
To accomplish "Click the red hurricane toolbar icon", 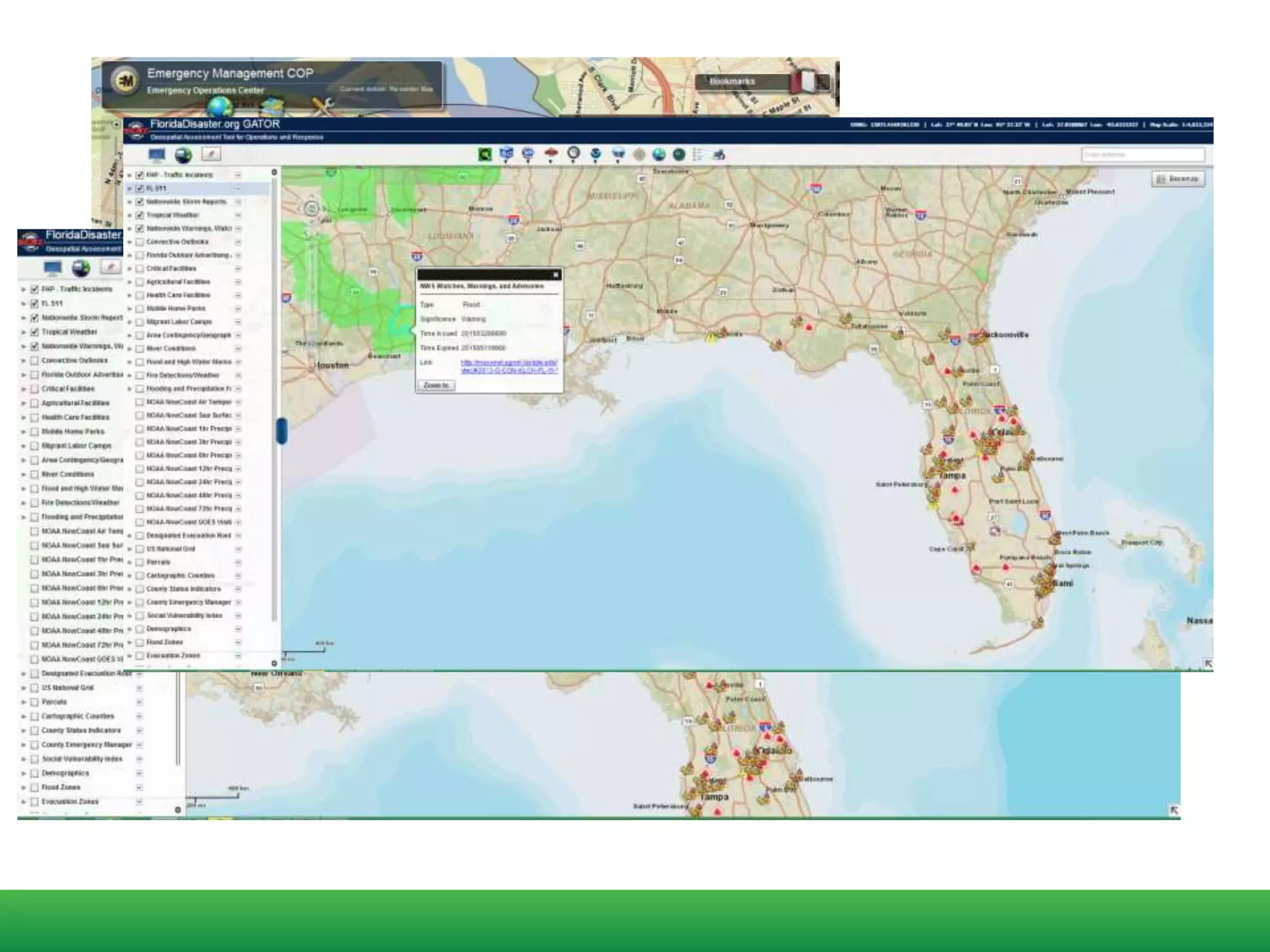I will pos(551,153).
